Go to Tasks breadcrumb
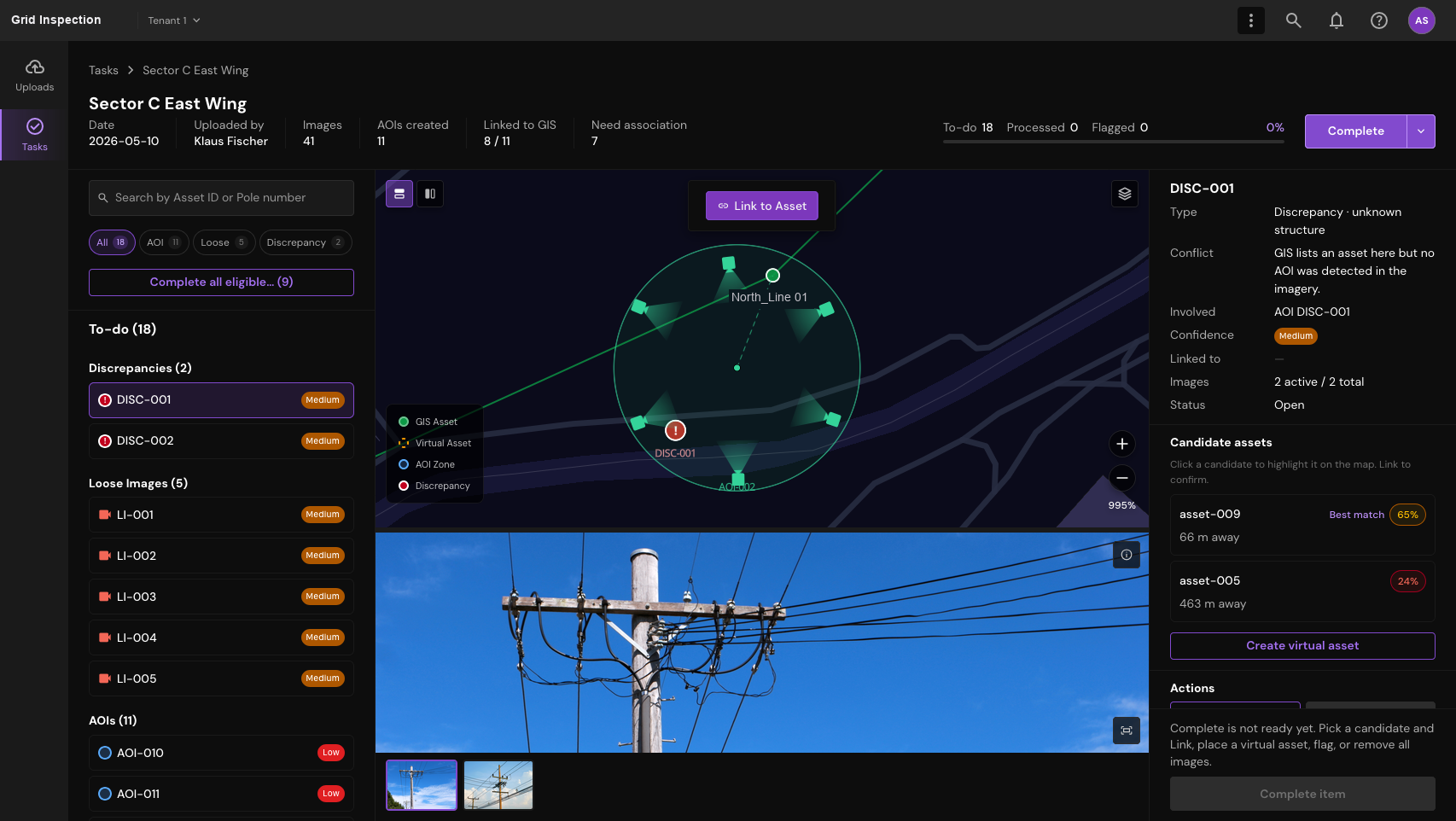The width and height of the screenshot is (1456, 821). pyautogui.click(x=103, y=70)
